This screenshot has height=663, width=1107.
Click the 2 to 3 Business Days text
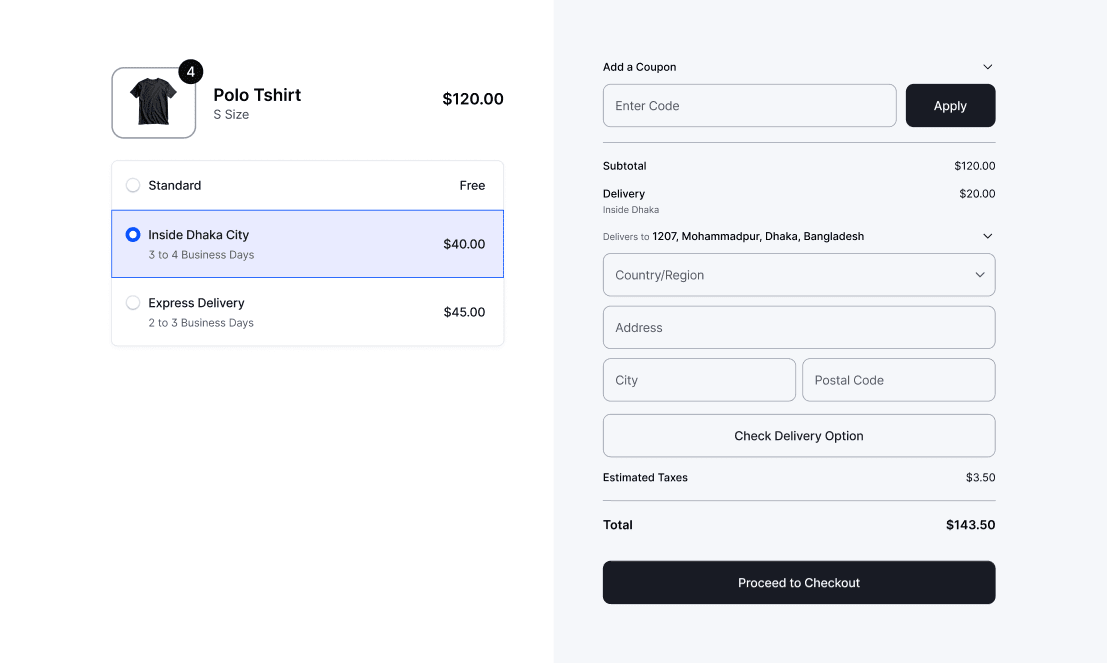201,323
